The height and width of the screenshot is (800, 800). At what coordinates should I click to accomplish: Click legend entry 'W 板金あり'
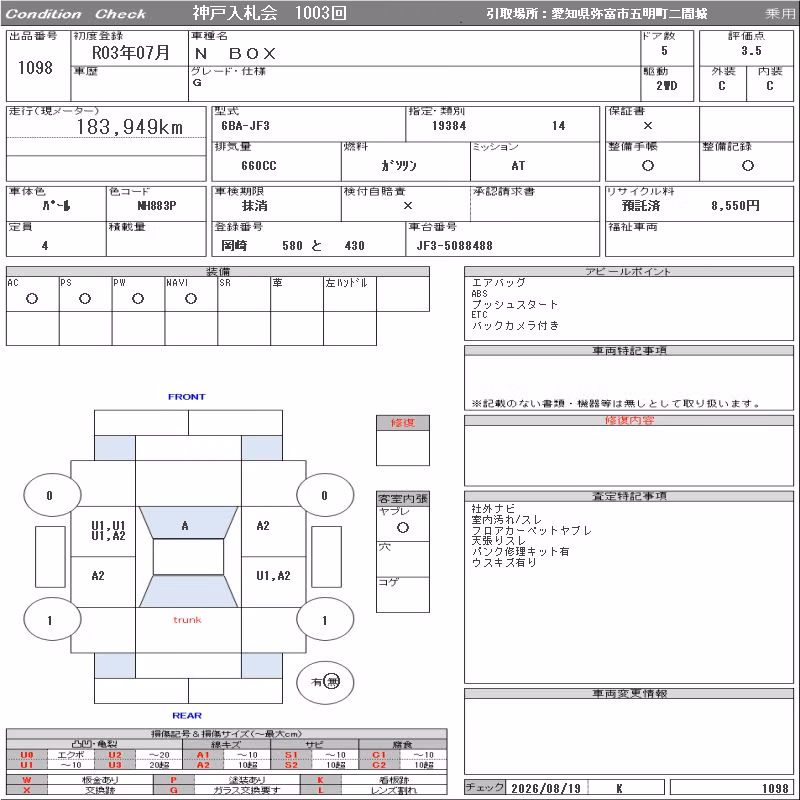80,780
